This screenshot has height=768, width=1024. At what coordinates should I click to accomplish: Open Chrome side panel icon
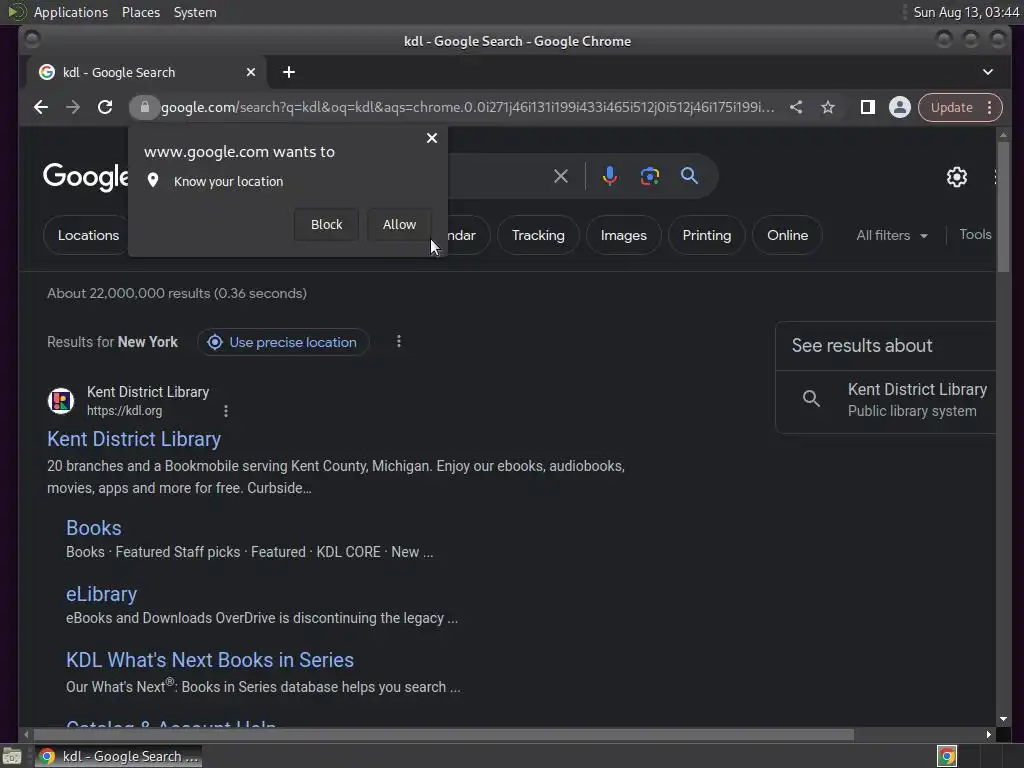pyautogui.click(x=867, y=107)
